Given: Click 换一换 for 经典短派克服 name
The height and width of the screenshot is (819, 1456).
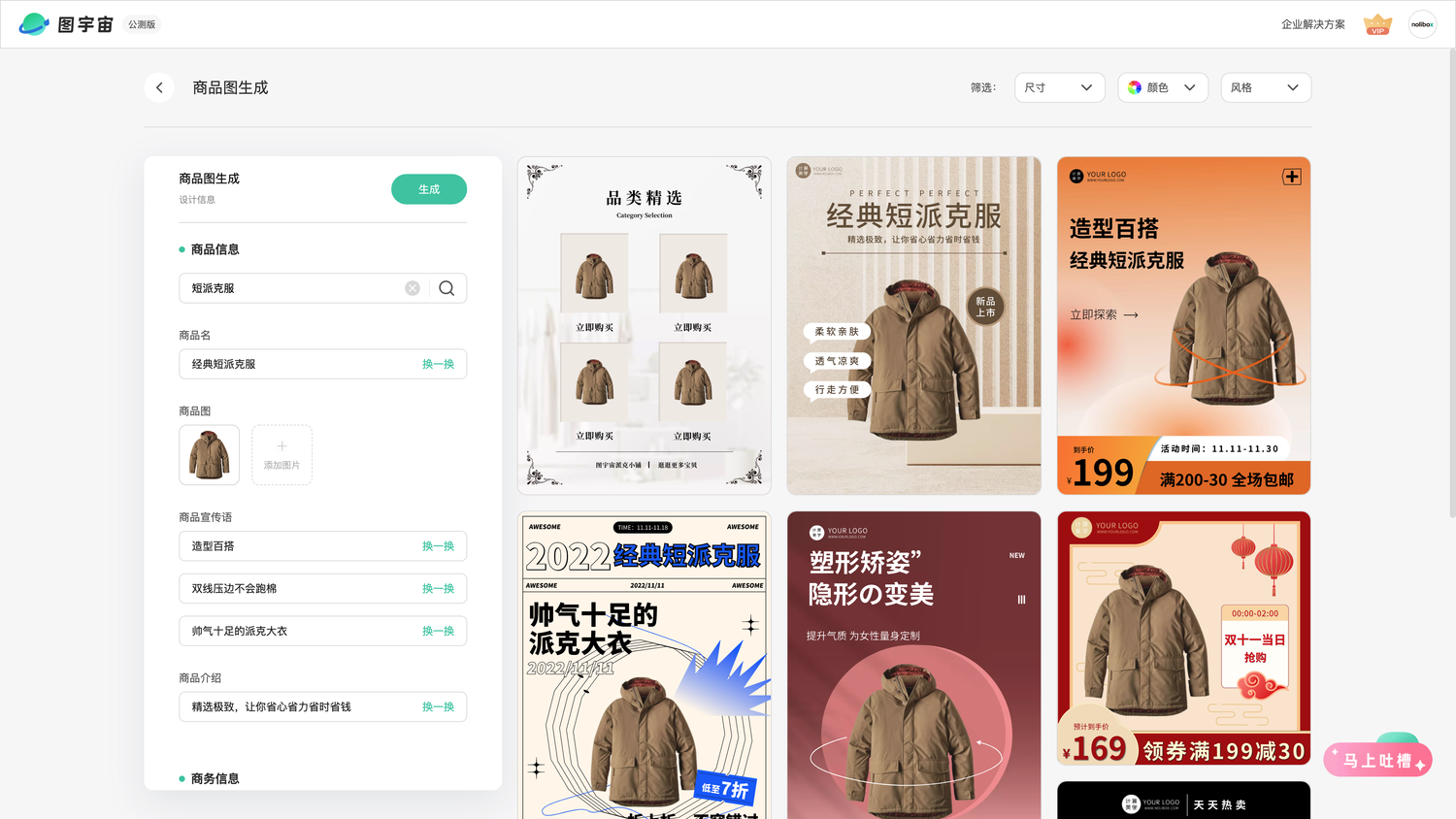Looking at the screenshot, I should 438,364.
